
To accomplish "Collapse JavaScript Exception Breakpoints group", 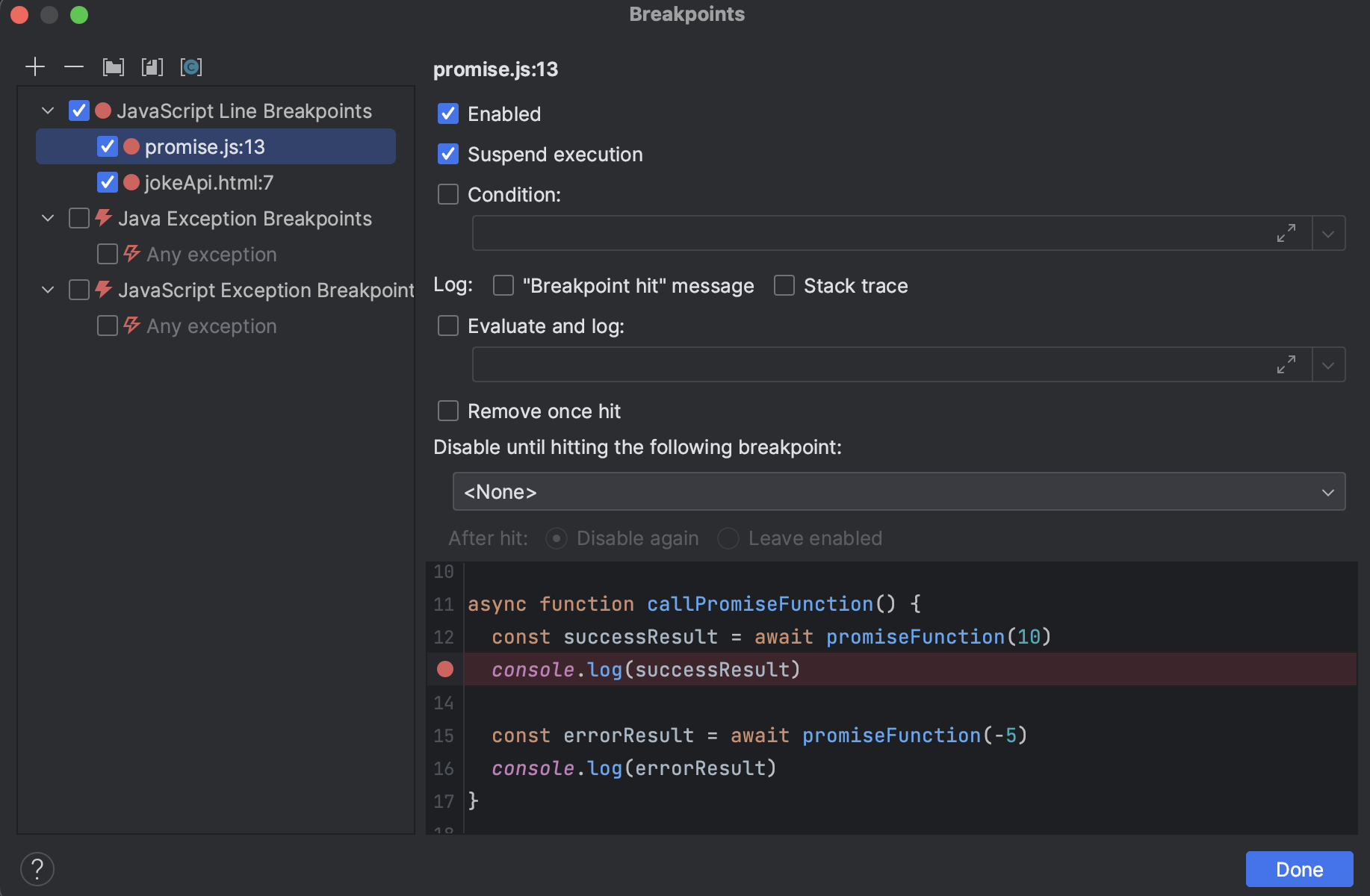I will 48,290.
